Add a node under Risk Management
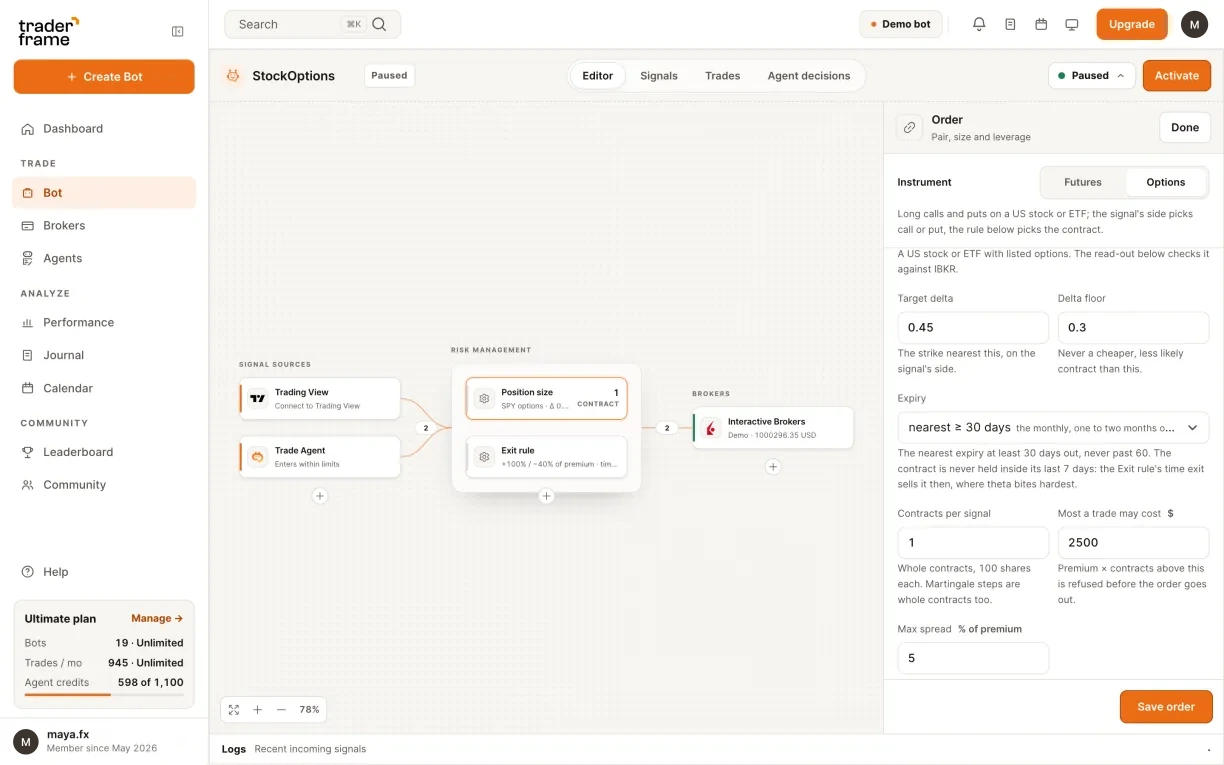This screenshot has height=765, width=1224. coord(546,496)
